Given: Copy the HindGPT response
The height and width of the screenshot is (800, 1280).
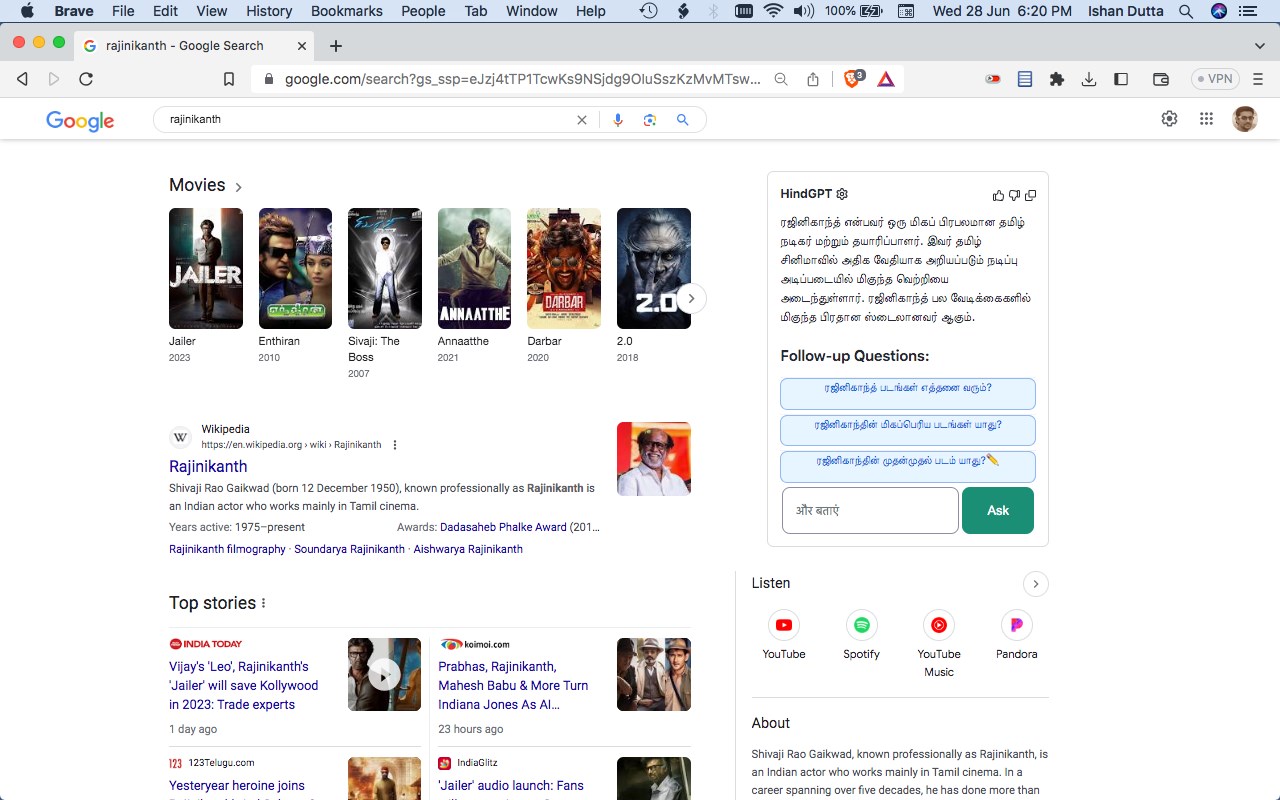Looking at the screenshot, I should [1030, 195].
